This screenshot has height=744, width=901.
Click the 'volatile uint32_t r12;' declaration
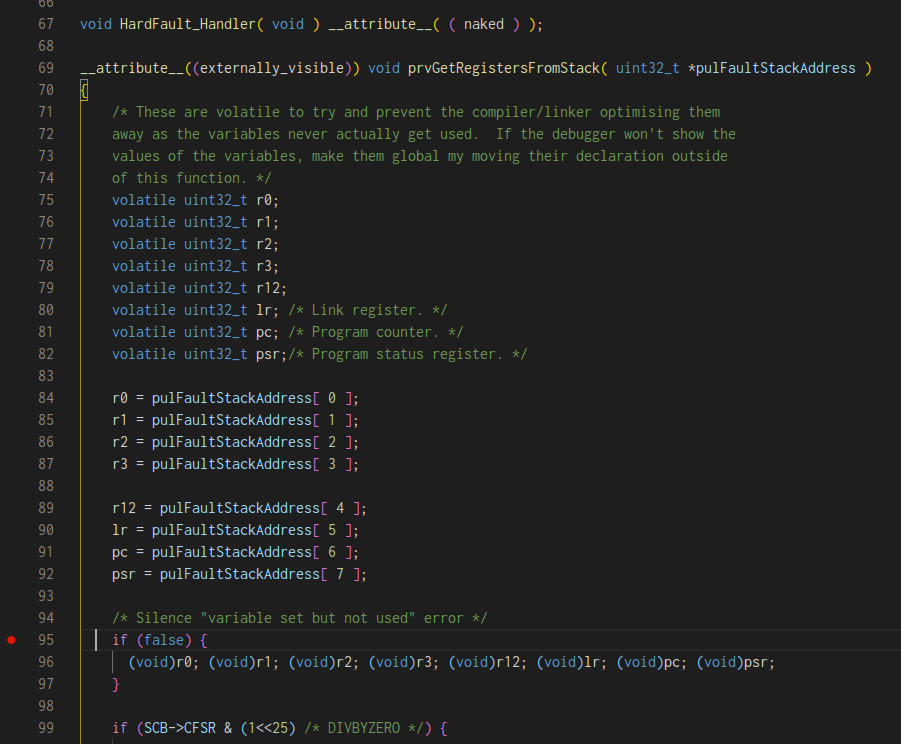tap(199, 288)
